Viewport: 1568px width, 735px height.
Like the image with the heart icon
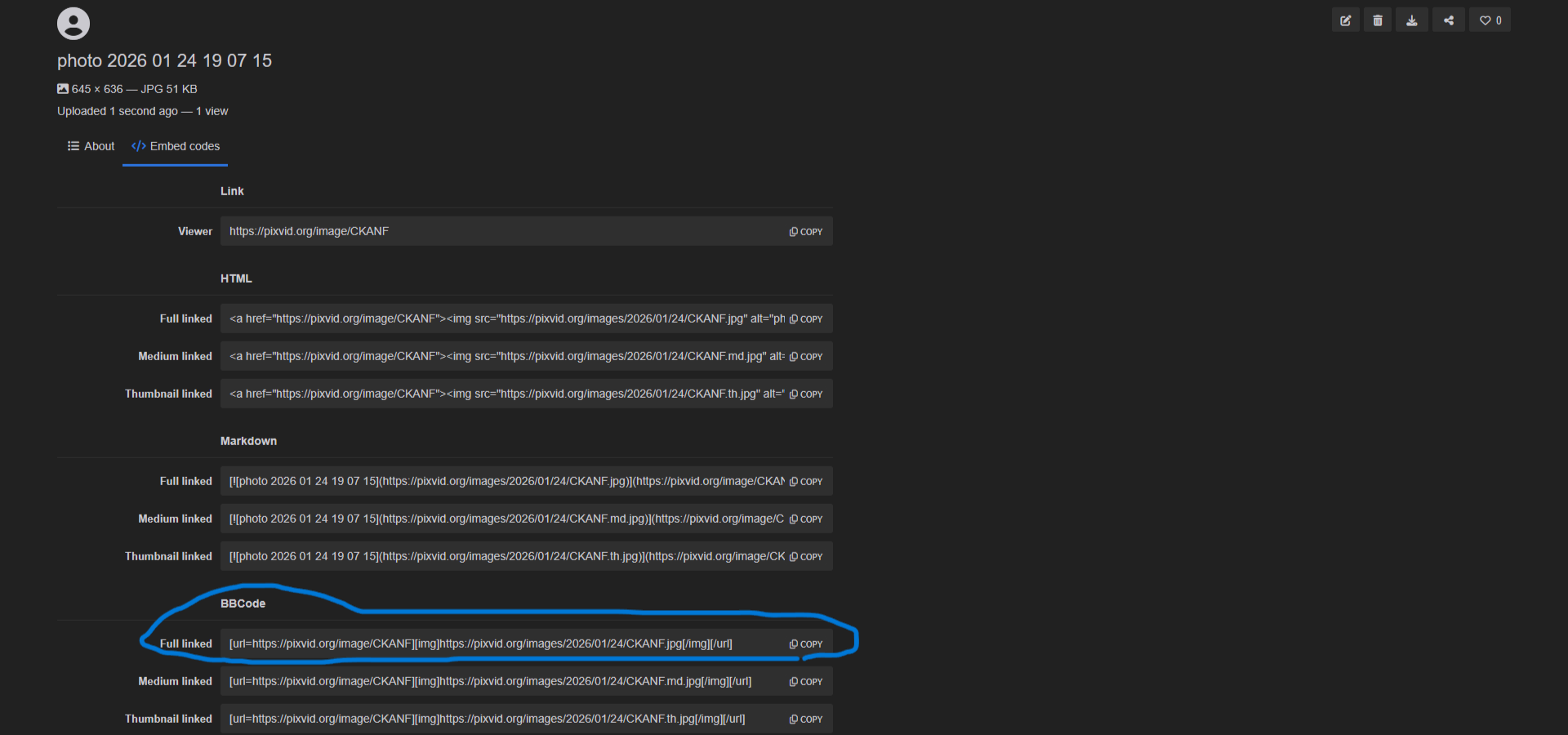[x=1490, y=20]
